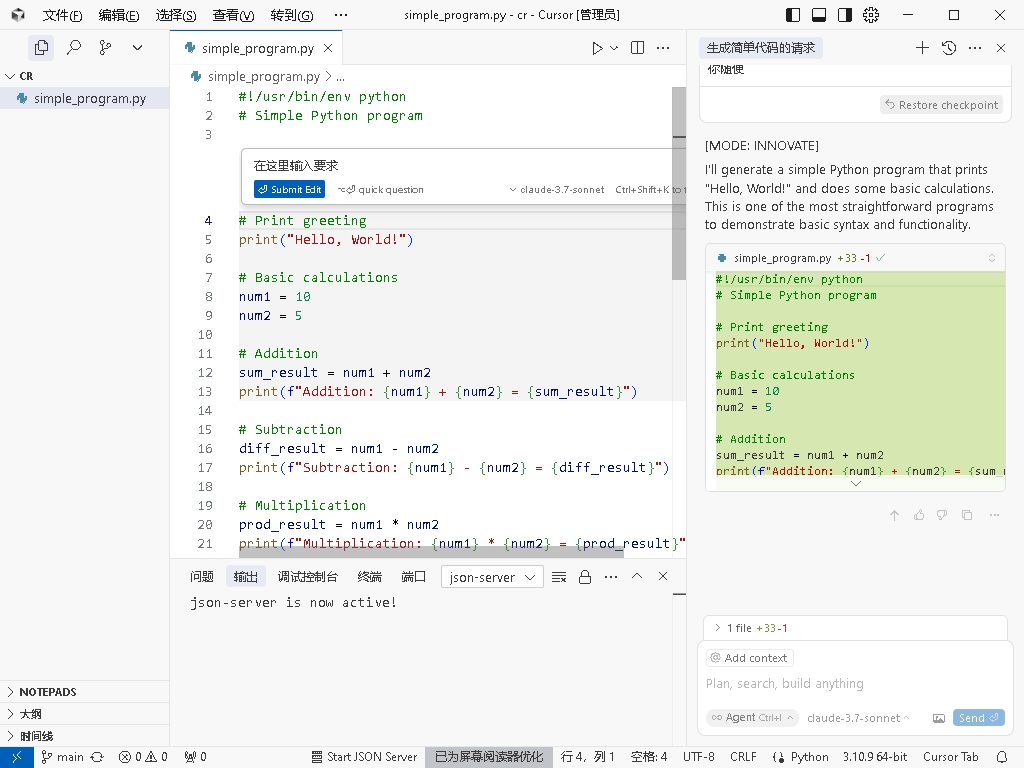The height and width of the screenshot is (768, 1024).
Task: Switch to 终端 panel tab
Action: pos(370,576)
